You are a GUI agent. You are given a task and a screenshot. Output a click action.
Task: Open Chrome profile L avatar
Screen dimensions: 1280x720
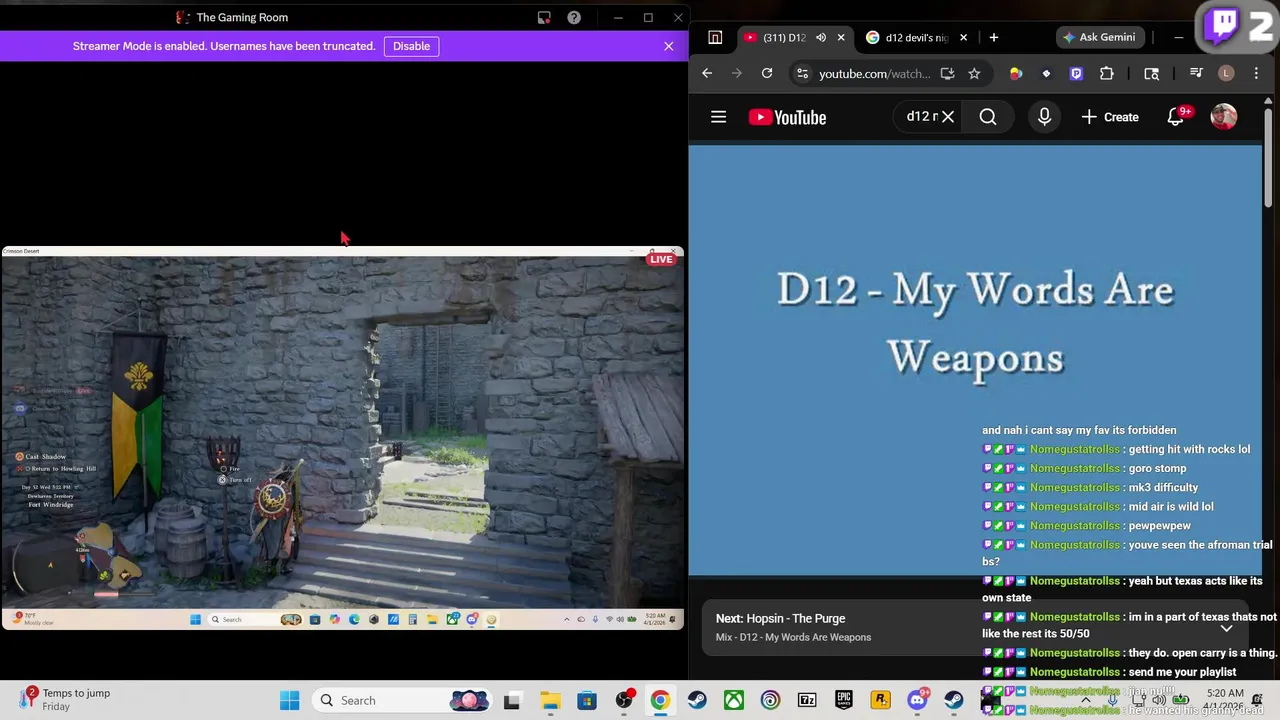click(x=1226, y=73)
